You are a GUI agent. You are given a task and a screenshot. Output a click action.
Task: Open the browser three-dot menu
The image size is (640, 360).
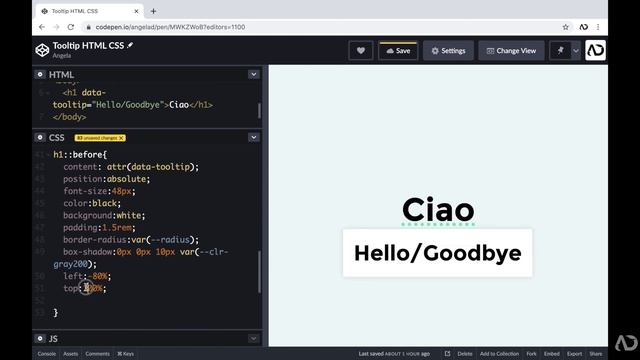(x=598, y=27)
